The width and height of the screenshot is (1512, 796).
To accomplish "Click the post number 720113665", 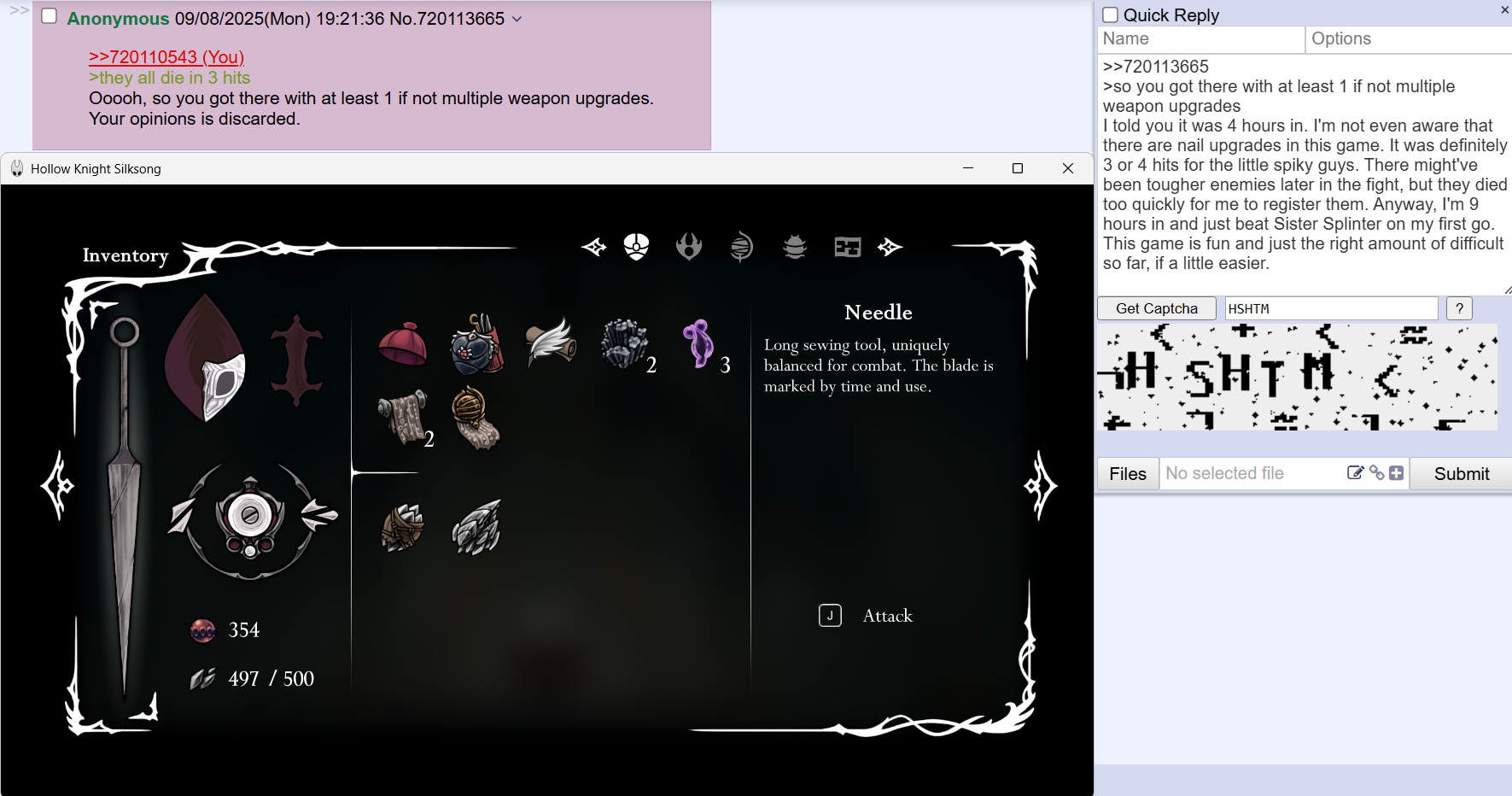I will click(459, 19).
